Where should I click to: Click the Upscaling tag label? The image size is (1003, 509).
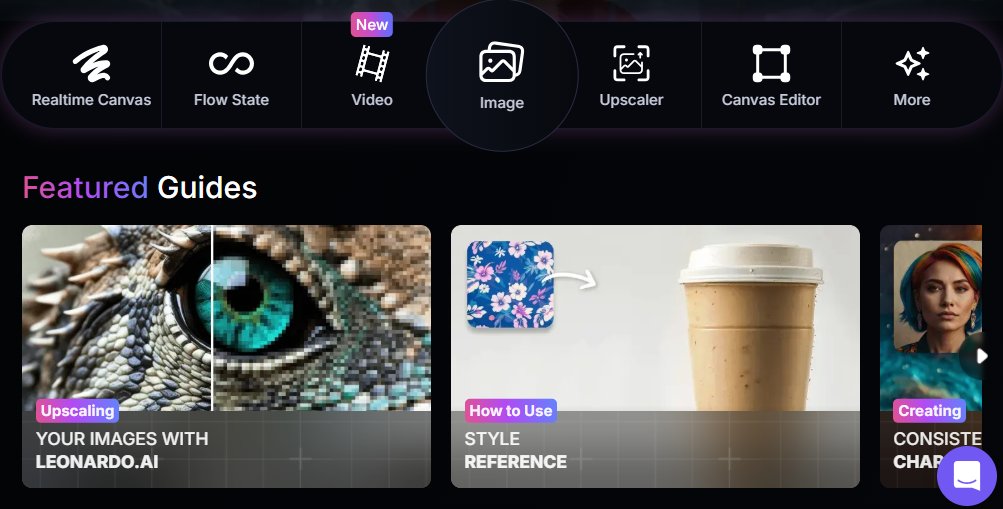point(77,411)
